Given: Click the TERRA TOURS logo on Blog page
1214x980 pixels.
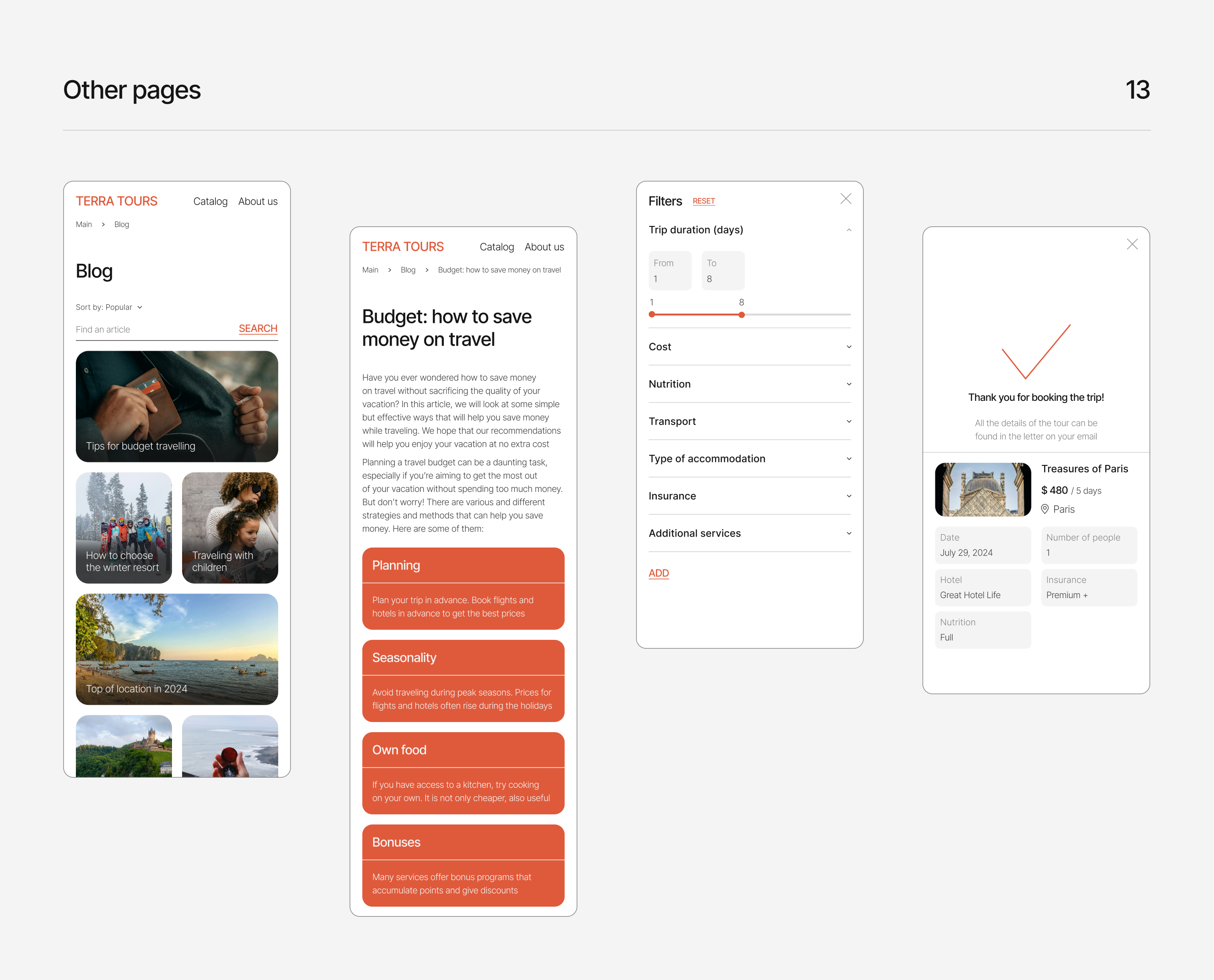Looking at the screenshot, I should click(116, 201).
